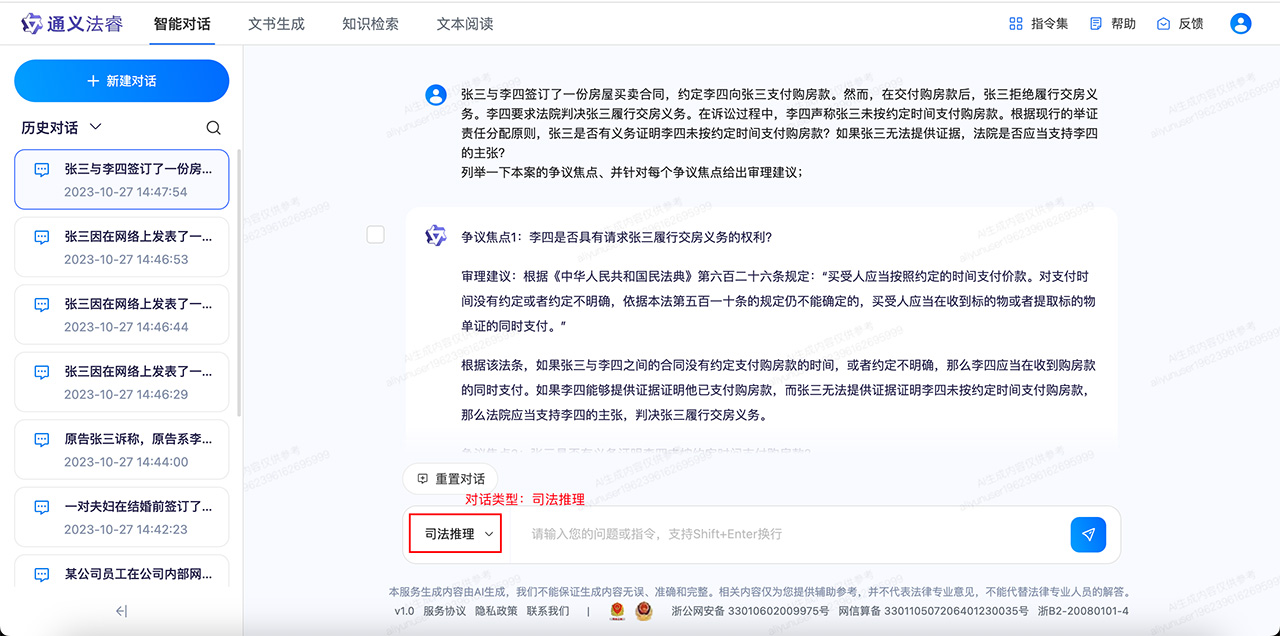Click the 新建对话 button
Viewport: 1280px width, 636px height.
(x=121, y=80)
